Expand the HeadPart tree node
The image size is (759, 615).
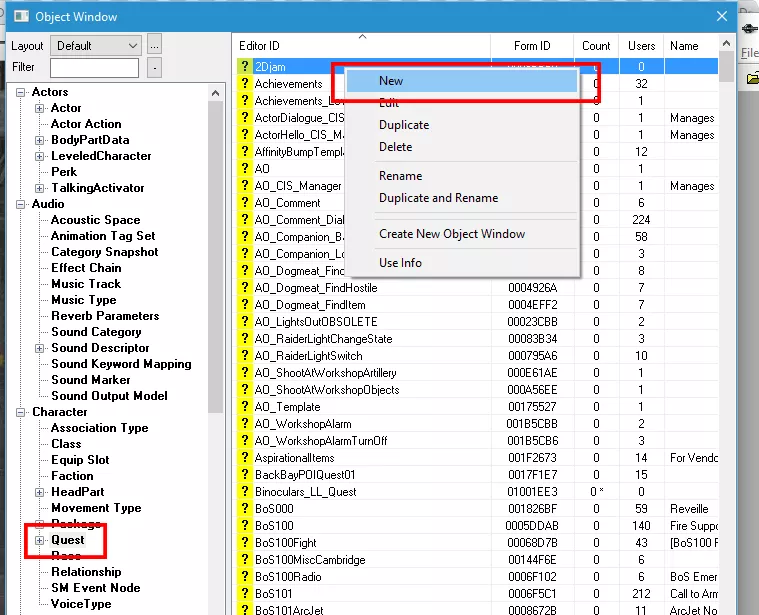40,492
